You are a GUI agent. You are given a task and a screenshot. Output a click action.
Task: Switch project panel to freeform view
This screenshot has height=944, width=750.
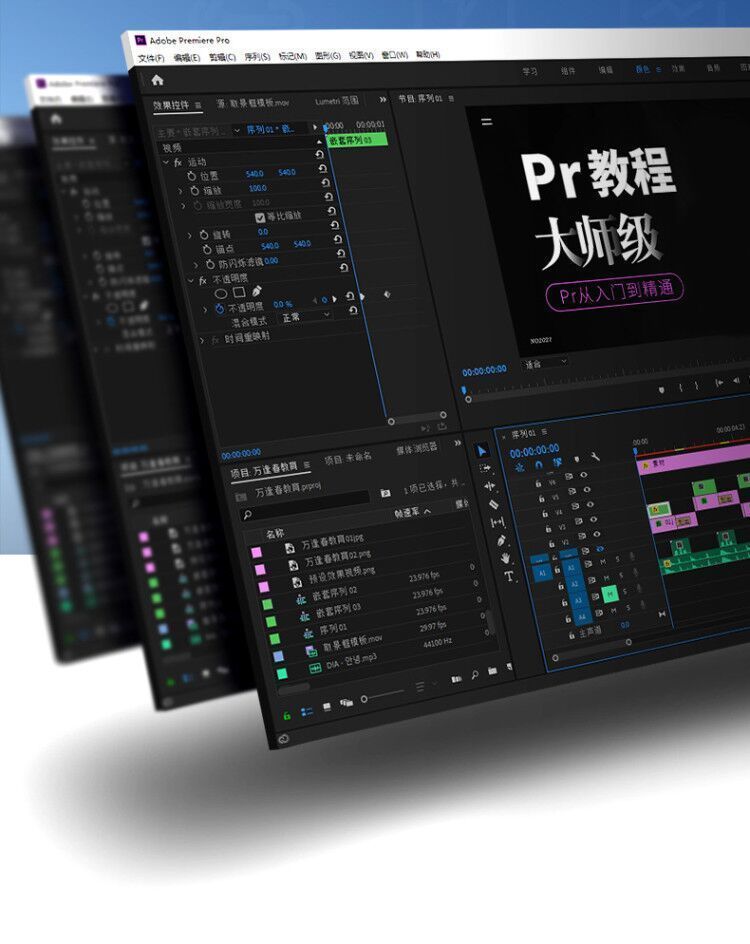[346, 703]
